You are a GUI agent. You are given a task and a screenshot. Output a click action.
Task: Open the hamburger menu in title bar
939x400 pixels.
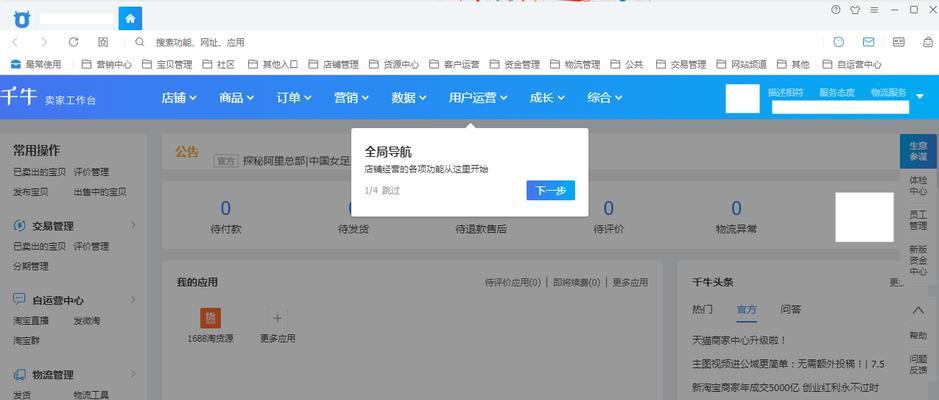pyautogui.click(x=874, y=10)
